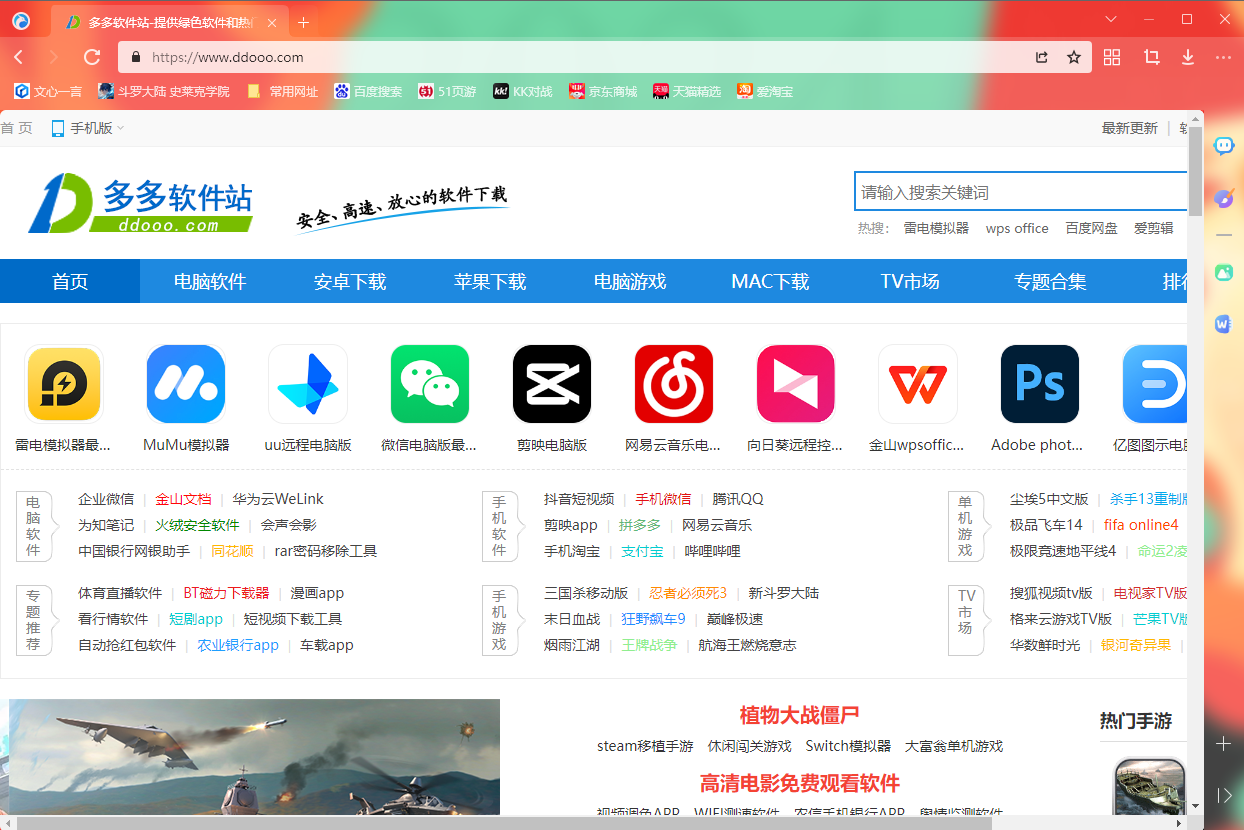Open the browser more options menu

tap(1224, 57)
